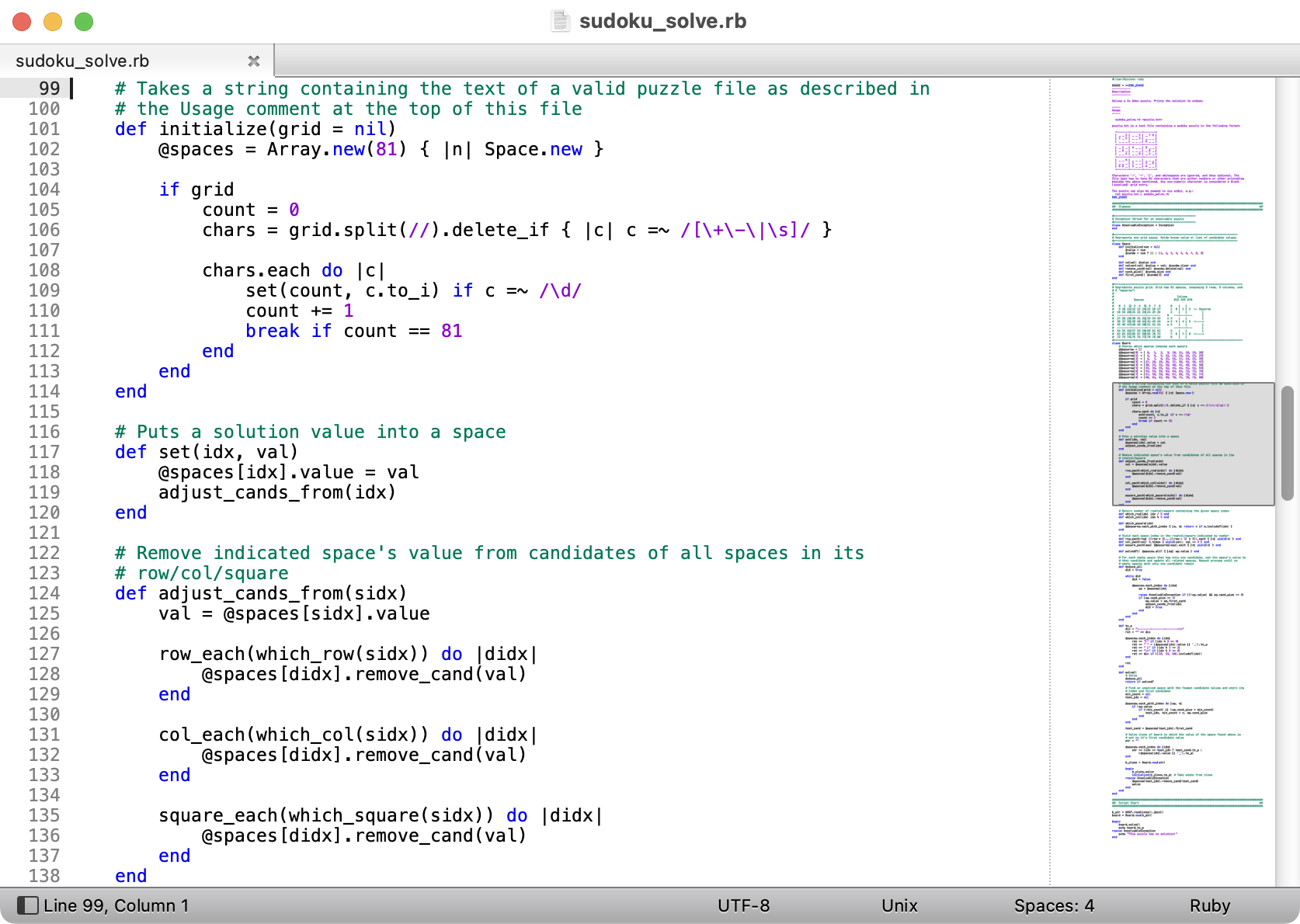The height and width of the screenshot is (924, 1300).
Task: Click 'def adjust_cands_from(sidx)' line
Action: click(x=261, y=593)
